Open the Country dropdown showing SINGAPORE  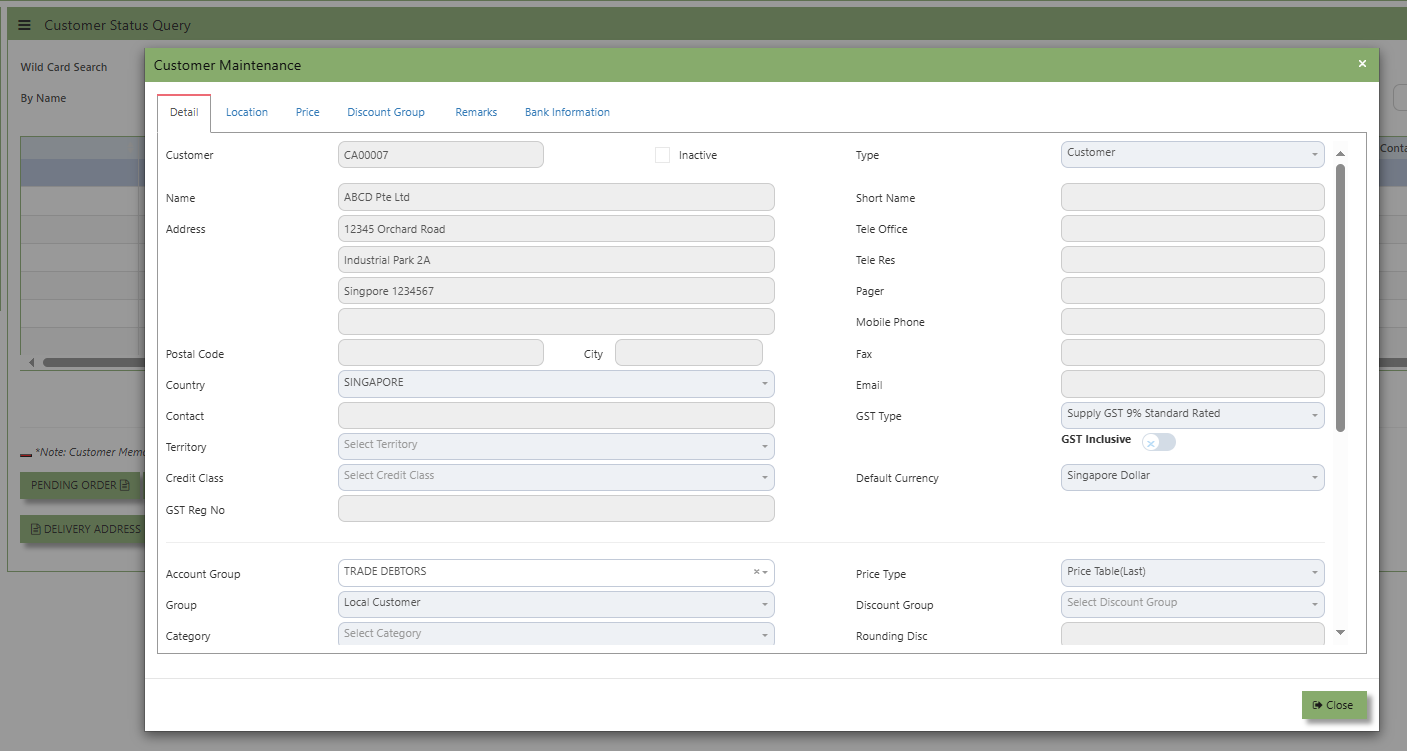pos(556,384)
